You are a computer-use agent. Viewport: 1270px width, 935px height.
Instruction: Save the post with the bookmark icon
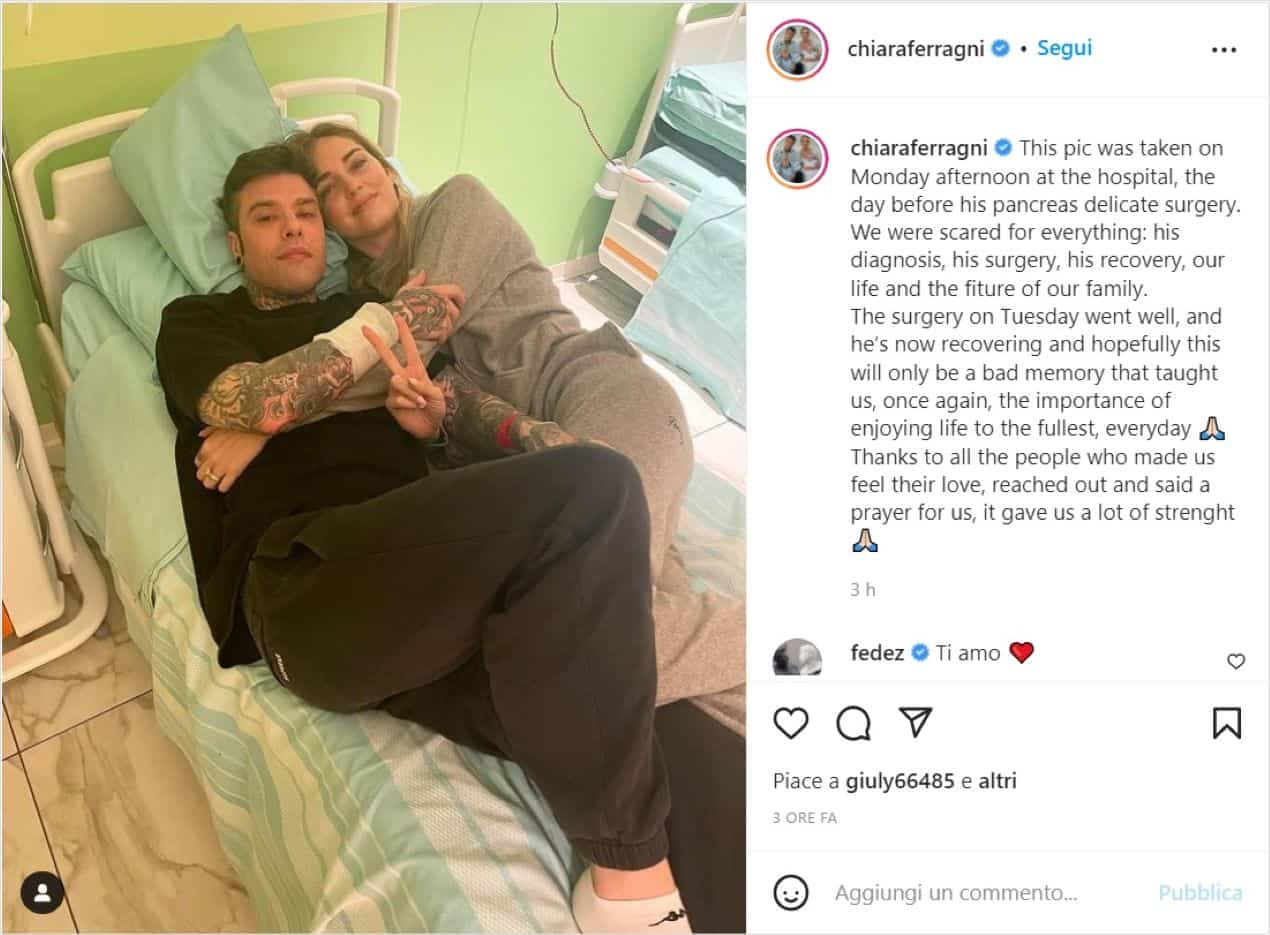(x=1226, y=723)
